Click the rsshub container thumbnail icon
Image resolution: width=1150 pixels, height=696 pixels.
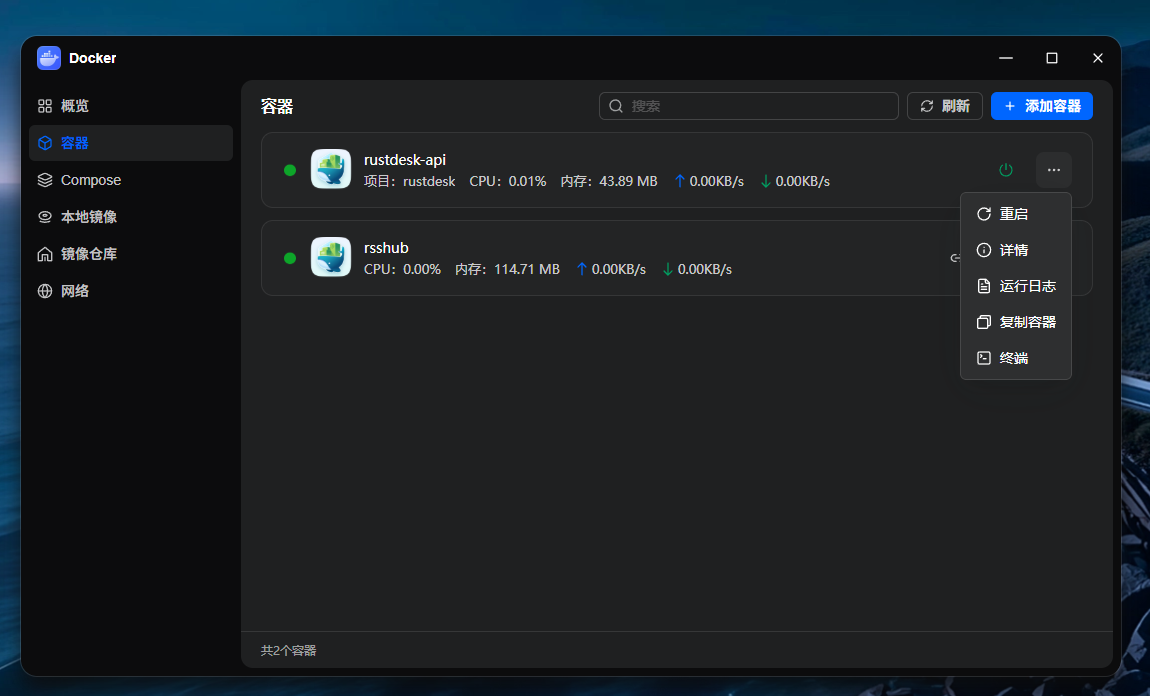click(331, 257)
